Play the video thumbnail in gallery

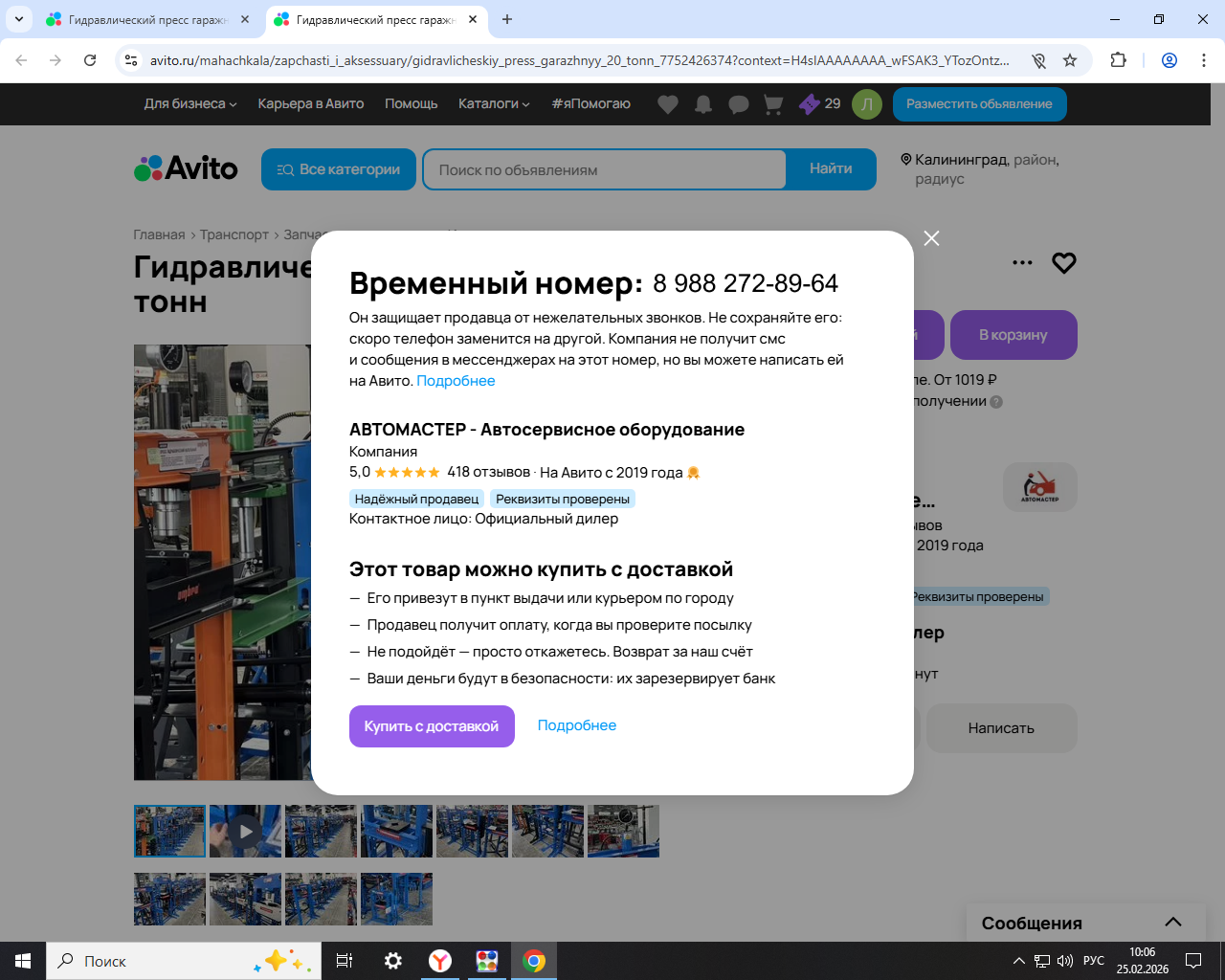click(x=245, y=831)
